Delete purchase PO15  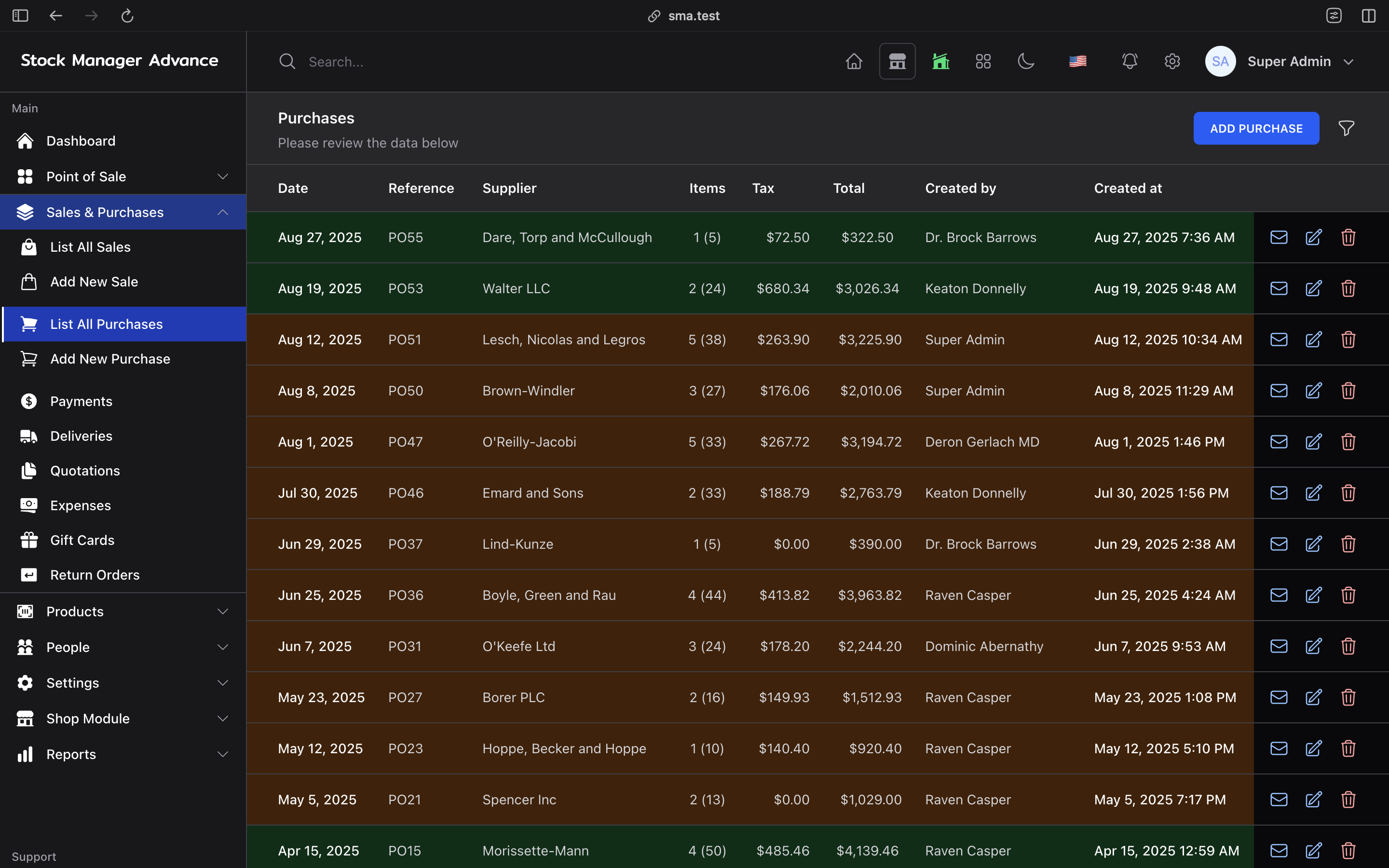(x=1348, y=850)
